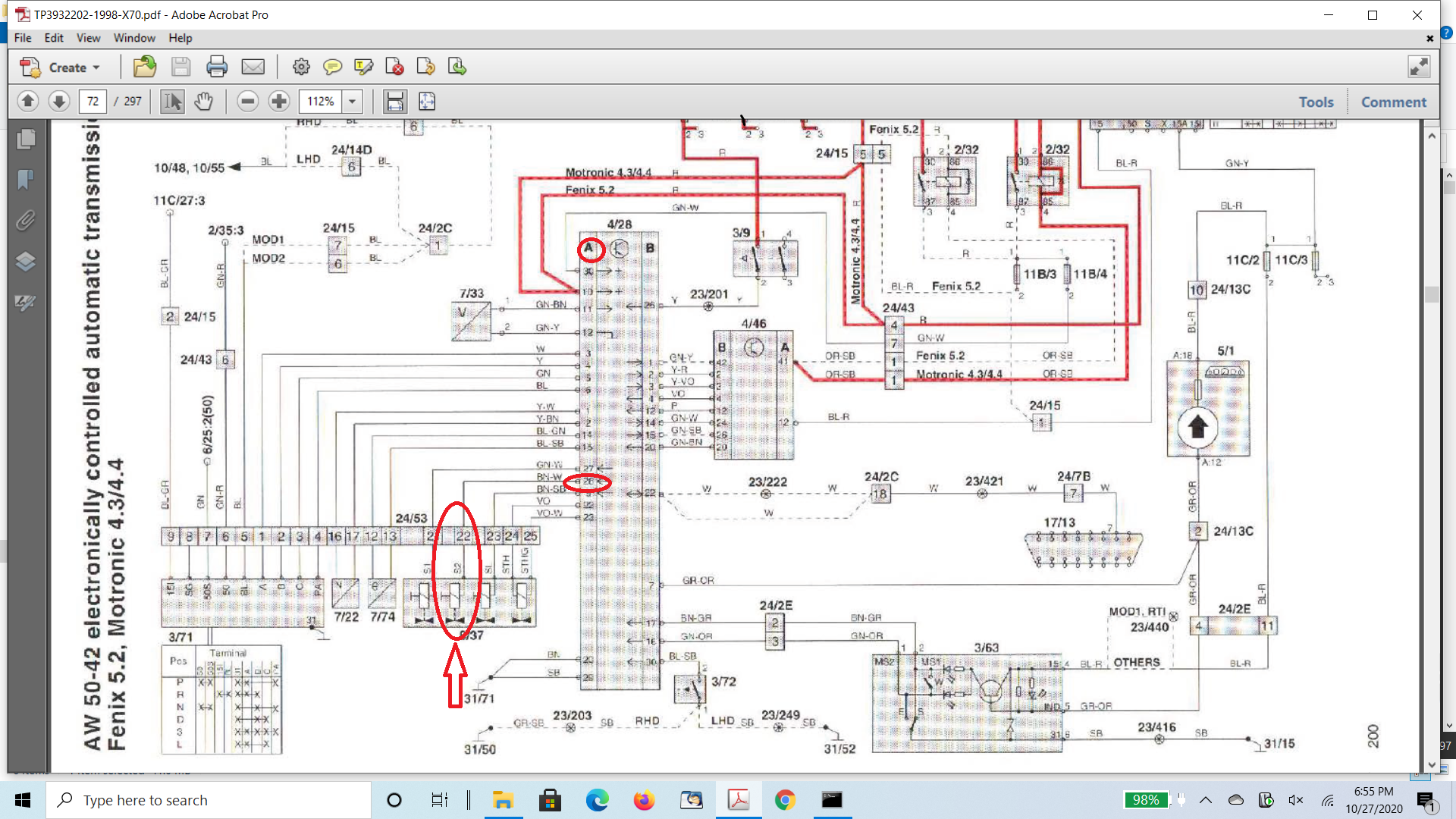Open the Tools pane
Image resolution: width=1456 pixels, height=819 pixels.
1316,102
